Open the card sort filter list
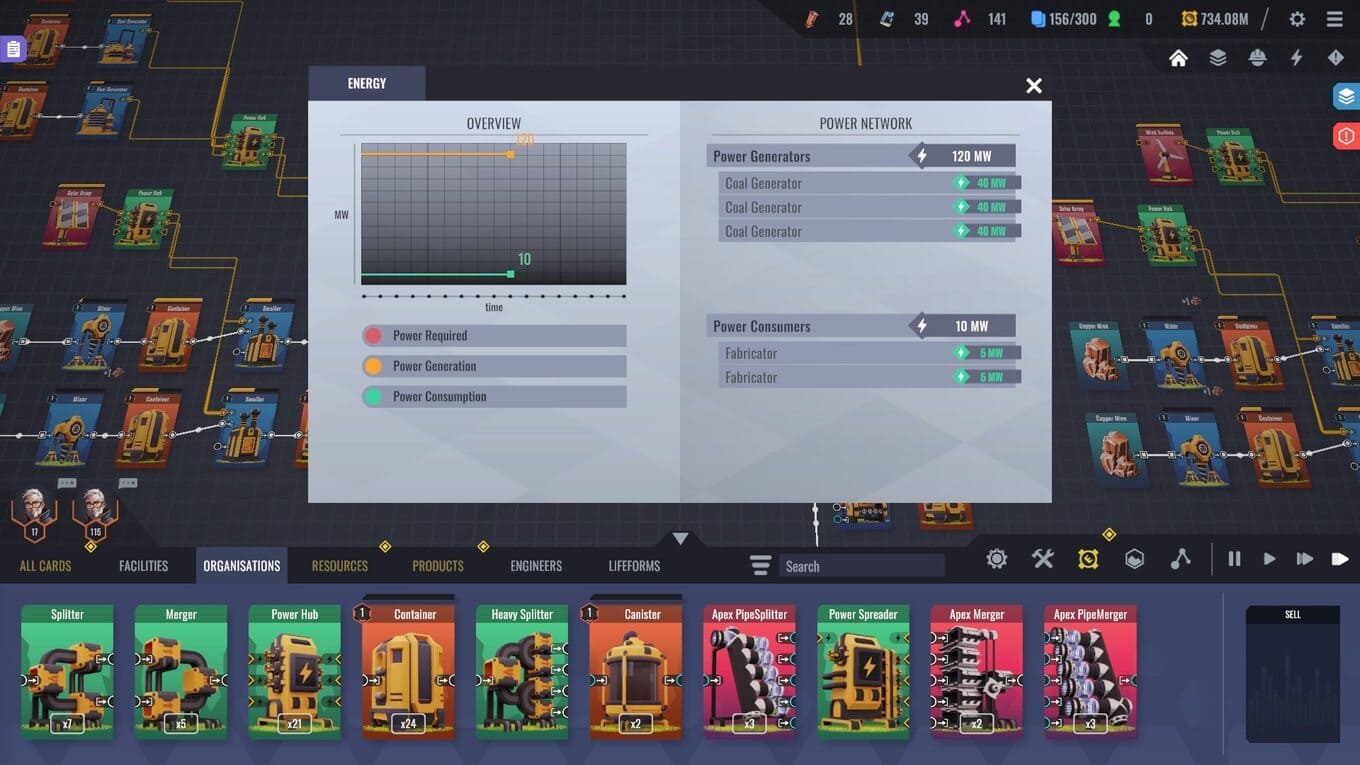 point(761,566)
